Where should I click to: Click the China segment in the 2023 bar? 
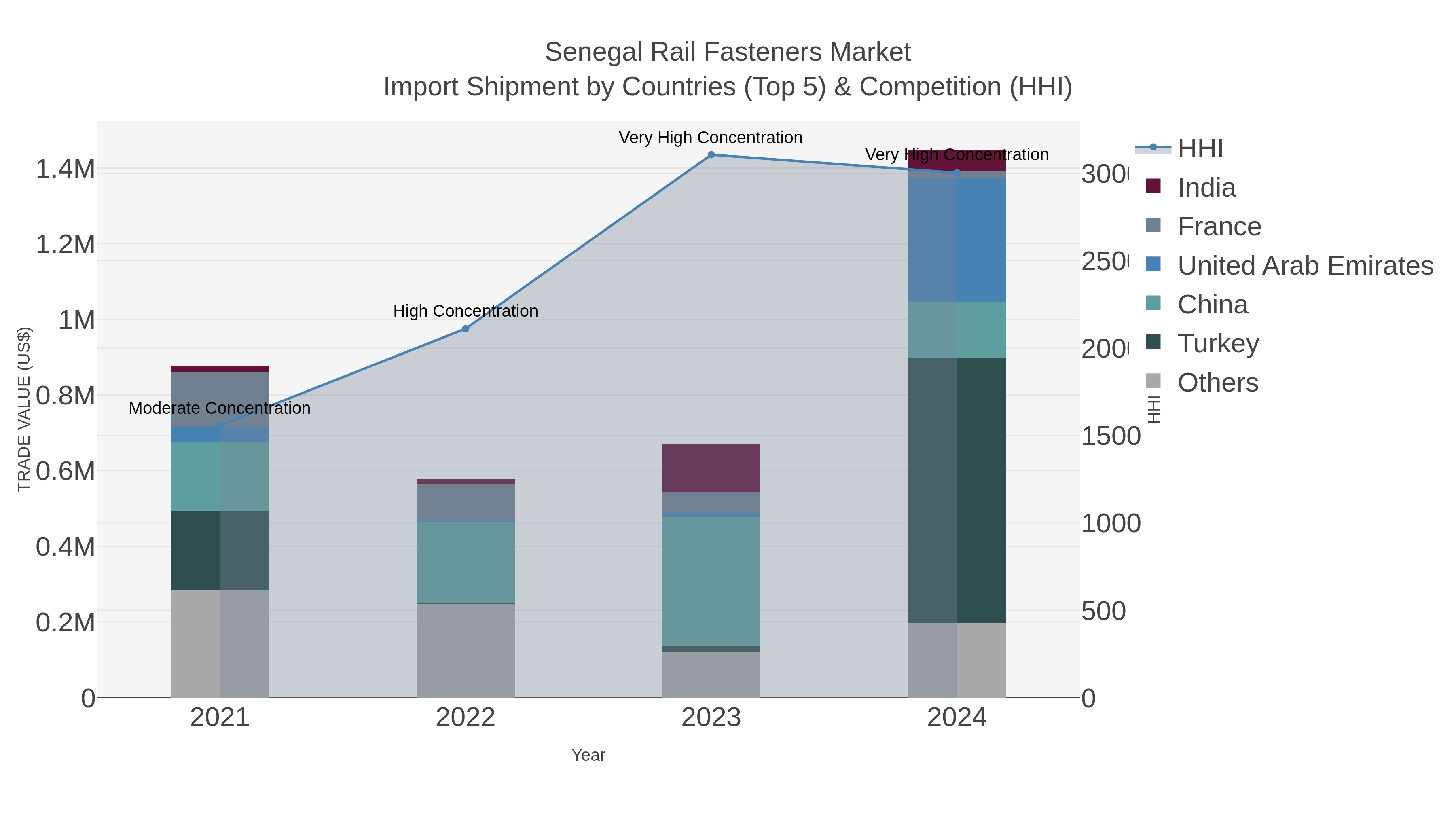tap(711, 581)
